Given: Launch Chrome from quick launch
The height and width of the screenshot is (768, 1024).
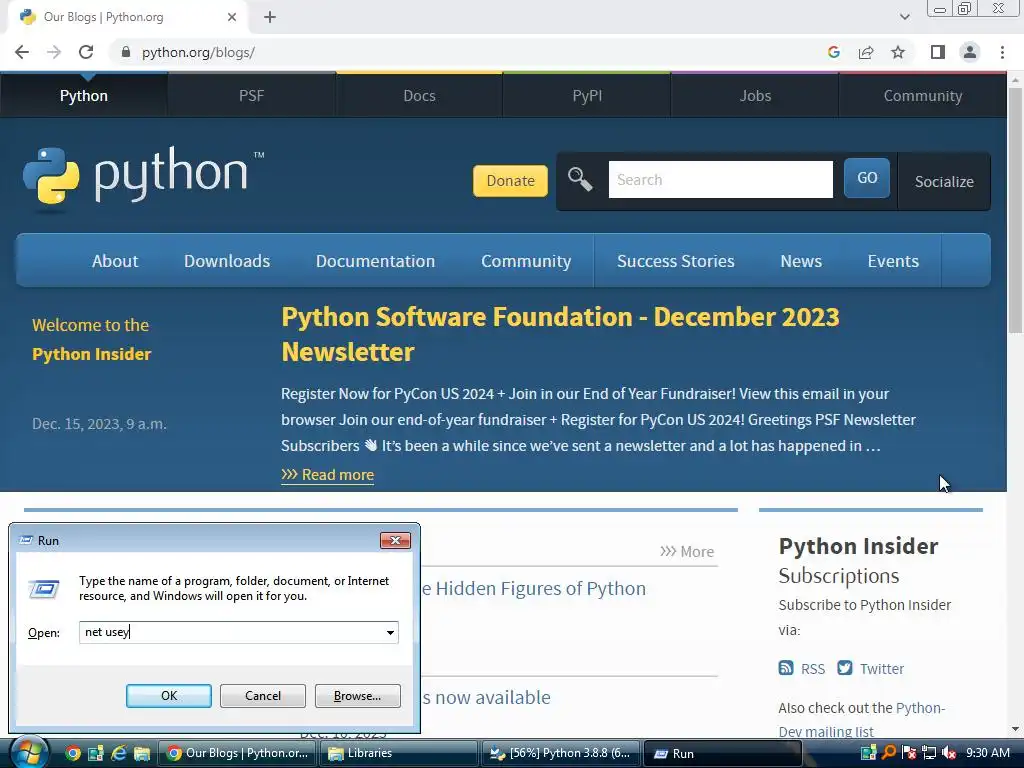Looking at the screenshot, I should coord(72,754).
